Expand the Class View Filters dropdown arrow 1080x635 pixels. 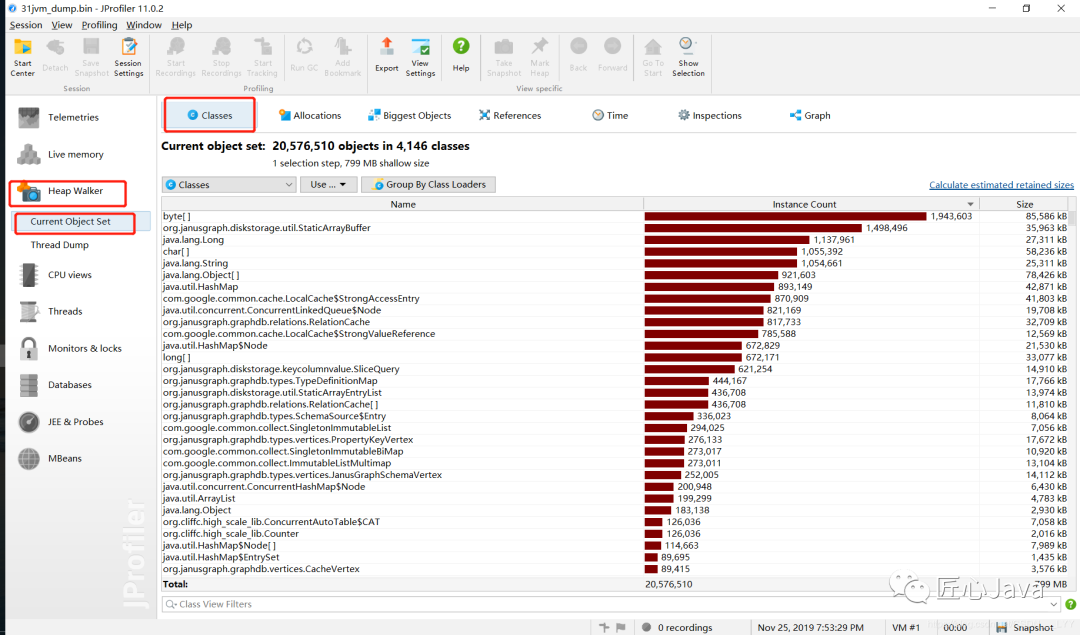(x=1054, y=604)
